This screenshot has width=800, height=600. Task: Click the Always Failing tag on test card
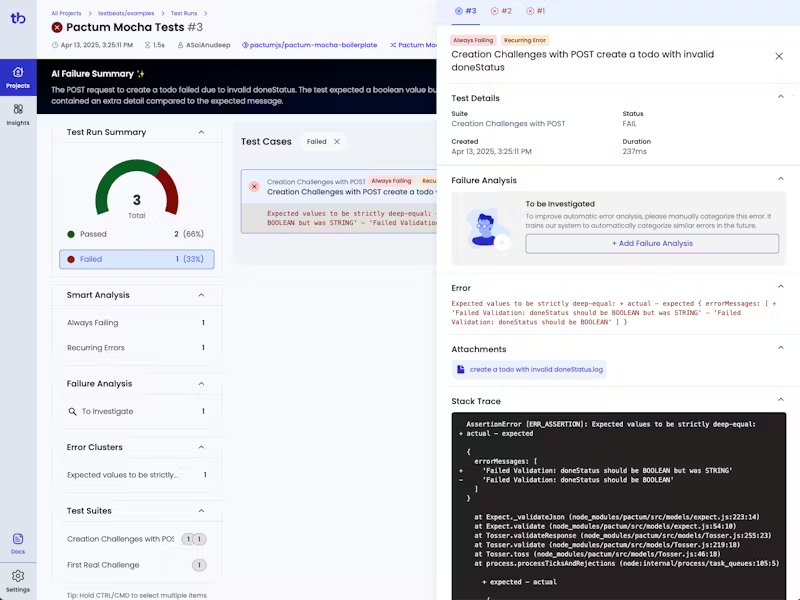pyautogui.click(x=391, y=181)
